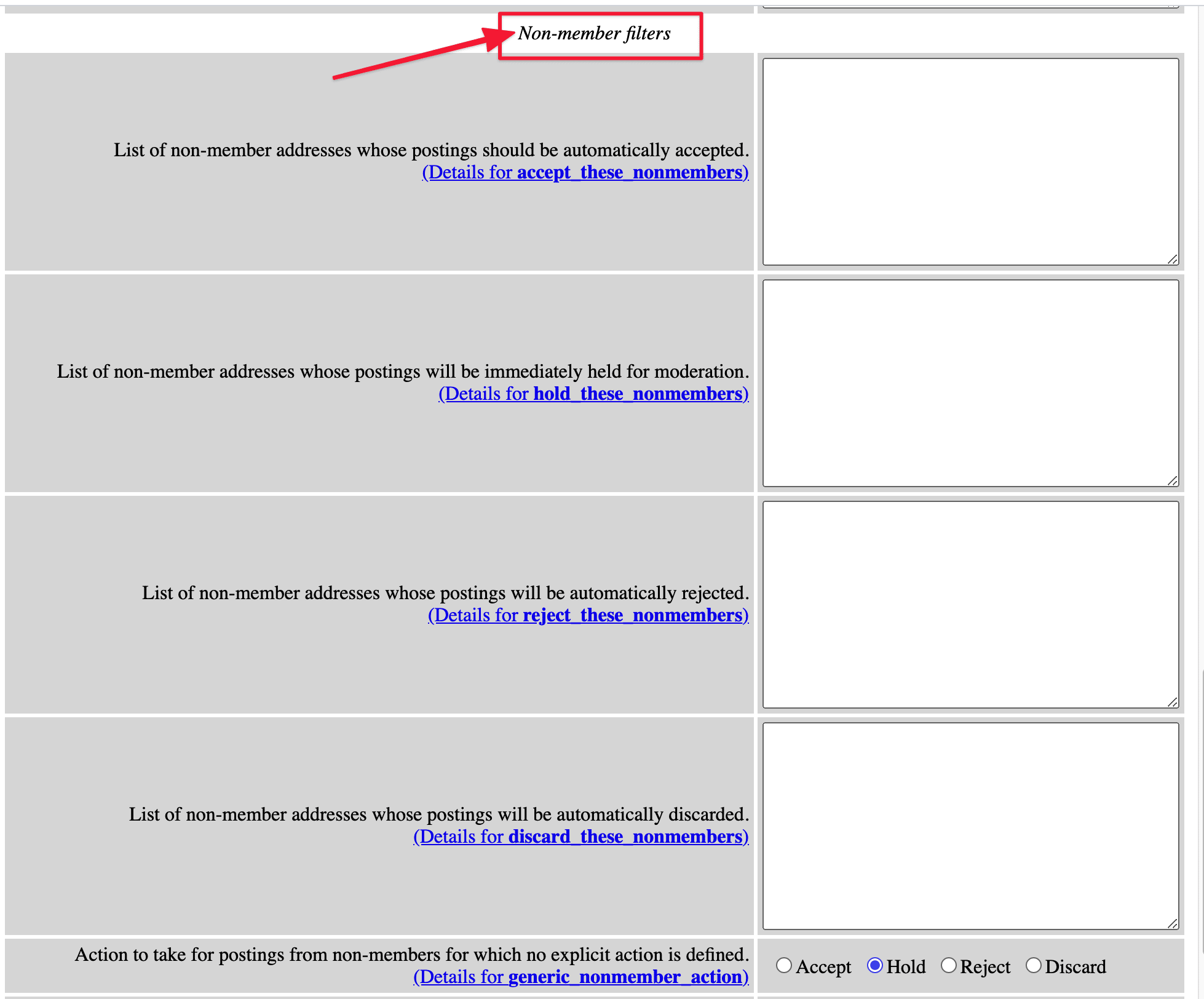Open details for reject_these_nonmembers

[x=588, y=615]
